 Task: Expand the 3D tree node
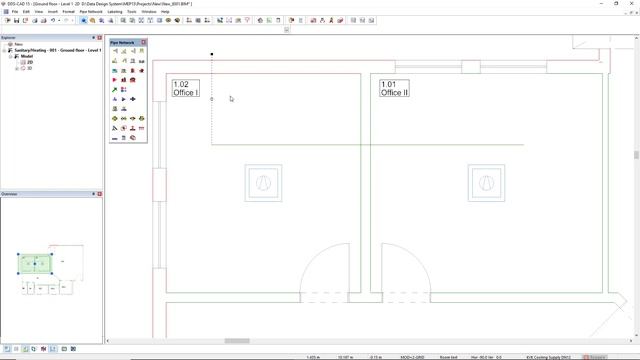tap(17, 68)
